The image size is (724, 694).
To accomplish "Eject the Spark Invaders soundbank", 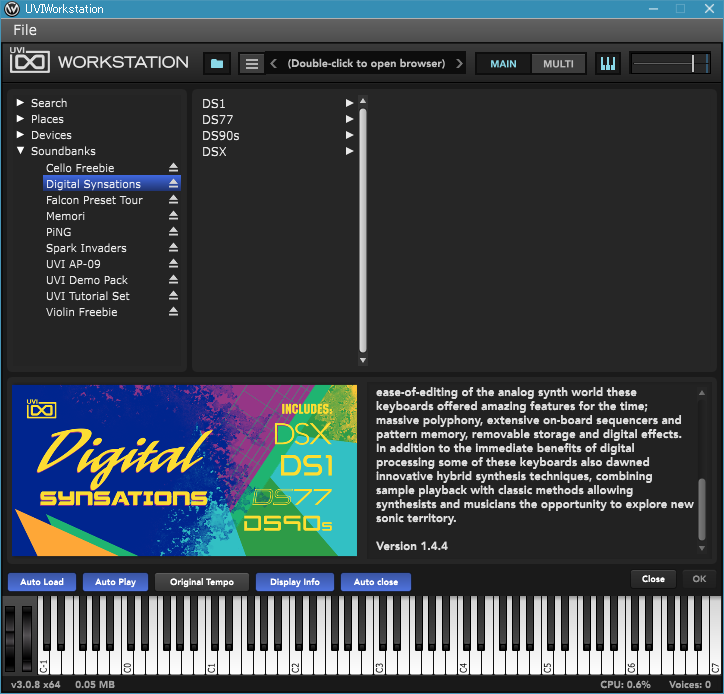I will (x=173, y=248).
